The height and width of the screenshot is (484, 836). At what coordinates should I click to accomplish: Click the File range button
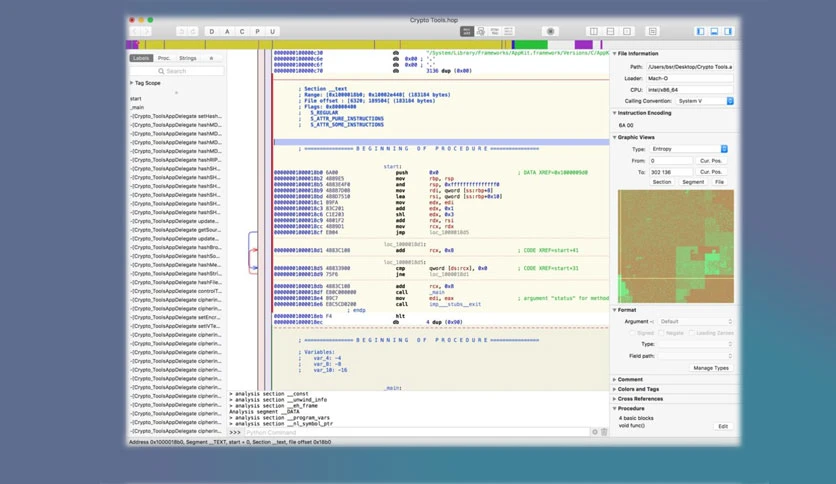[719, 182]
